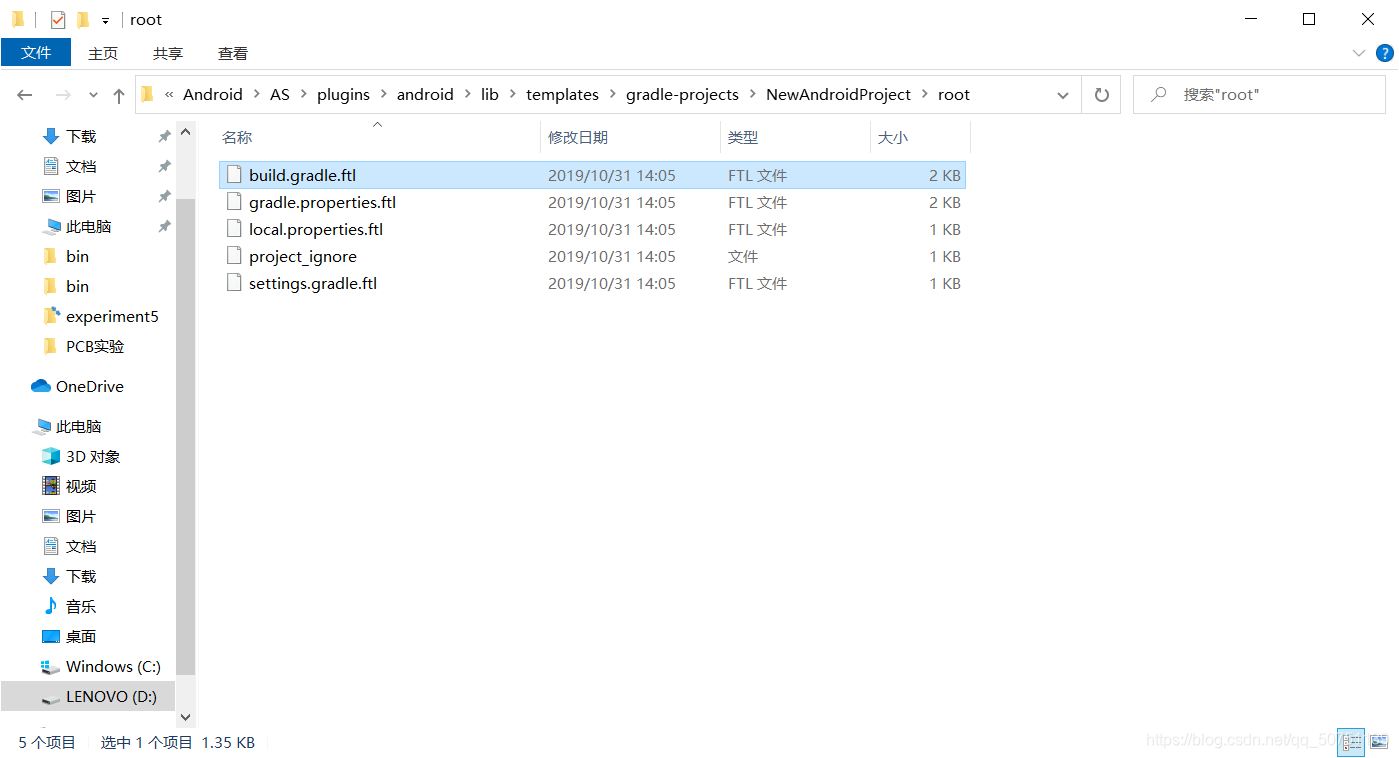
Task: Click the New Folder quick access icon
Action: (x=83, y=19)
